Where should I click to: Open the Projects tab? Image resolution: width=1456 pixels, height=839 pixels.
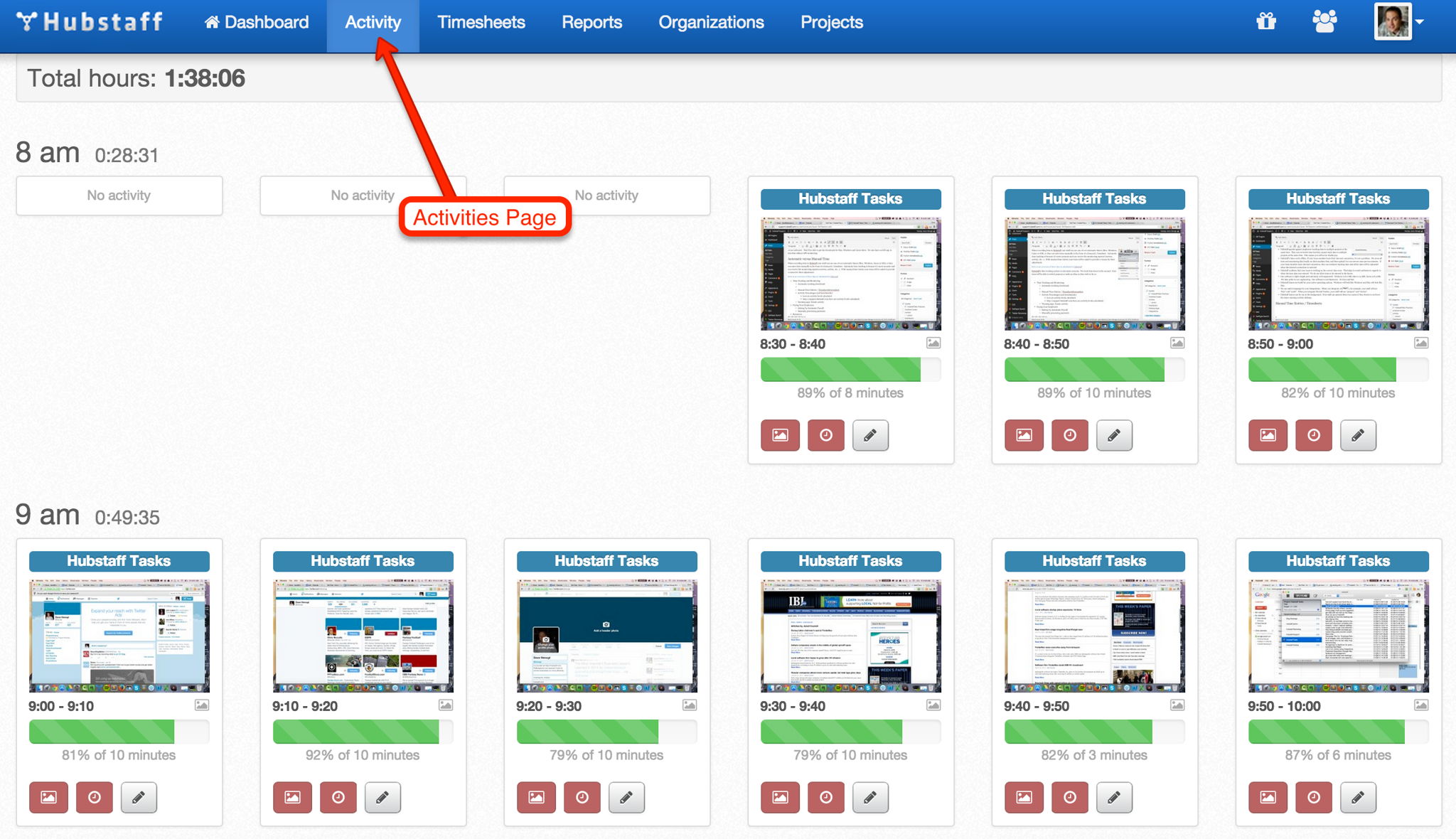coord(831,23)
